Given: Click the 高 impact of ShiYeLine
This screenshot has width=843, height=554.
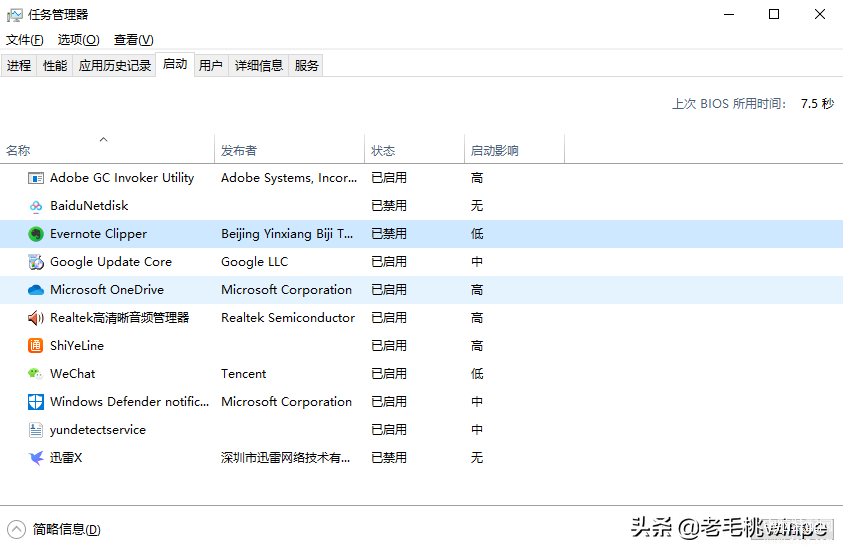Looking at the screenshot, I should 477,346.
